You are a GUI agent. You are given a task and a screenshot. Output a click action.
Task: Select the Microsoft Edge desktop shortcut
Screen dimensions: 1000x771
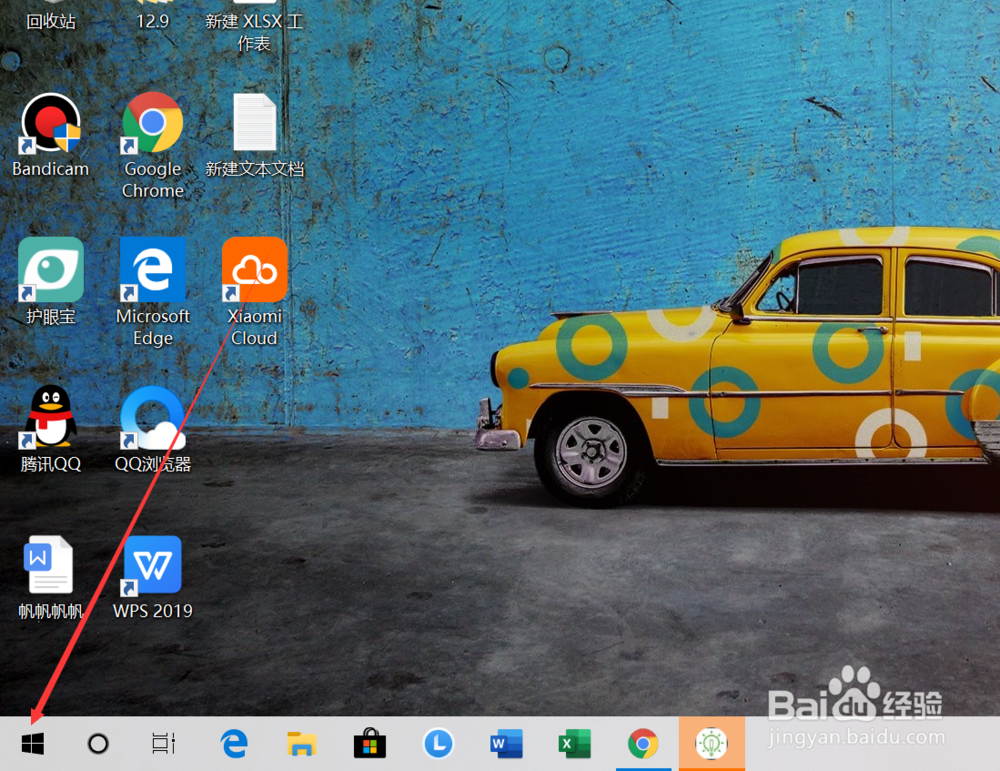tap(152, 292)
